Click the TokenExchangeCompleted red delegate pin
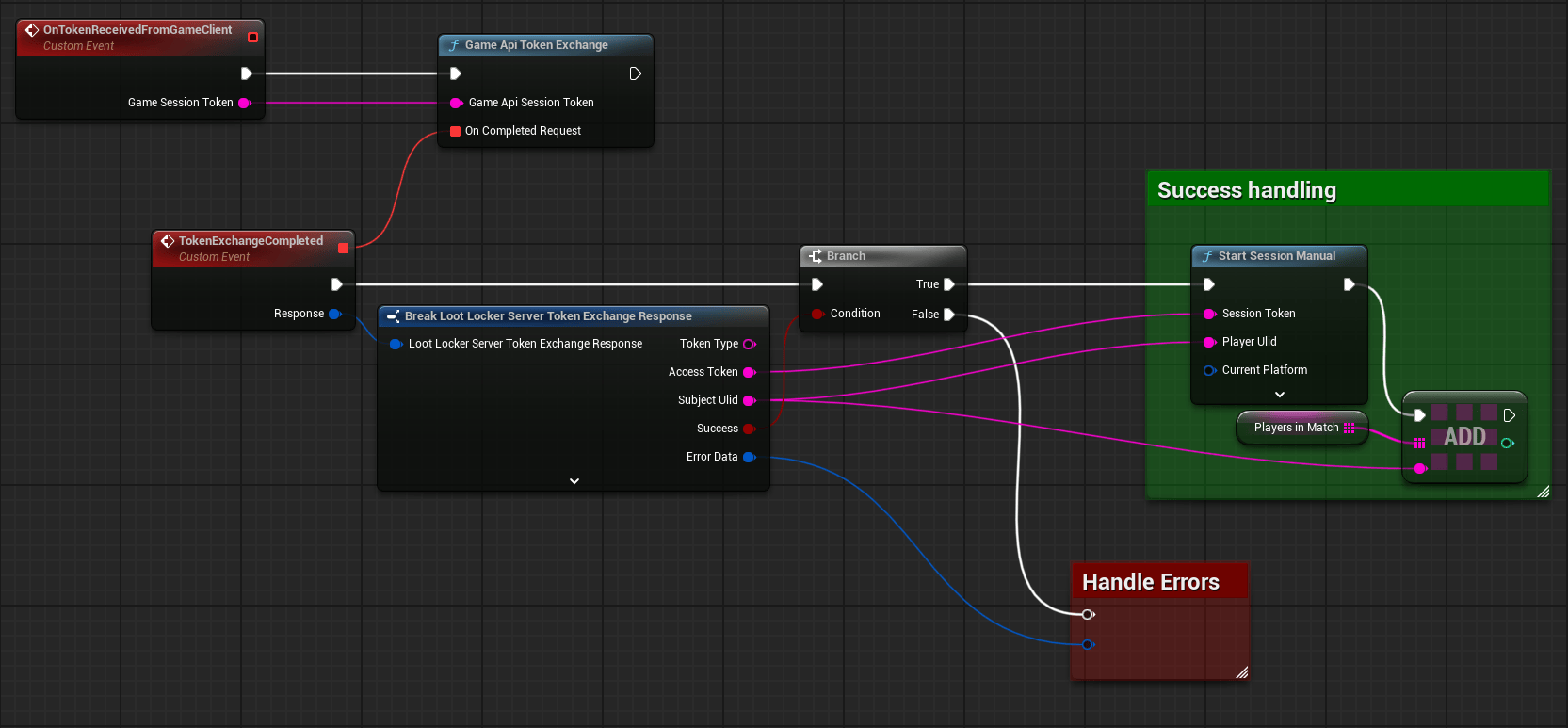1568x728 pixels. pyautogui.click(x=343, y=249)
